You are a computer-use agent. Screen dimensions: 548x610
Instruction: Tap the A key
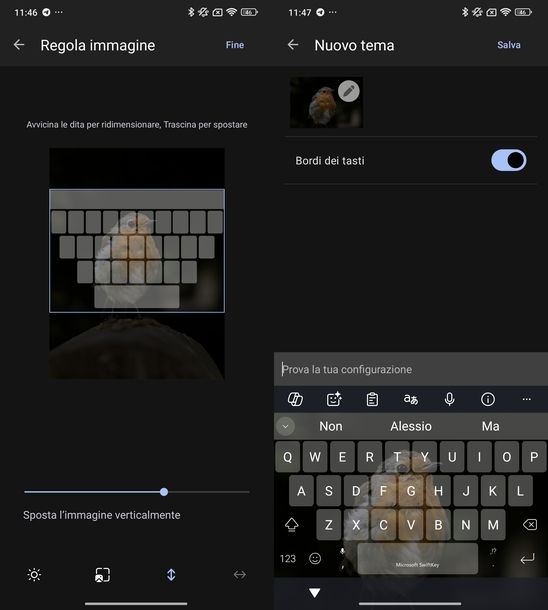pos(301,491)
